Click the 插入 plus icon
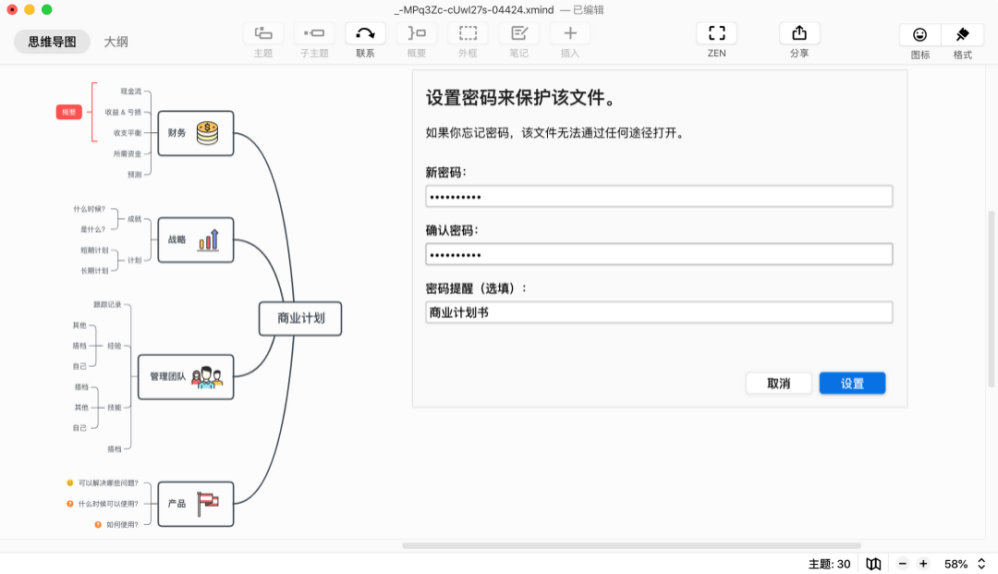 coord(570,33)
